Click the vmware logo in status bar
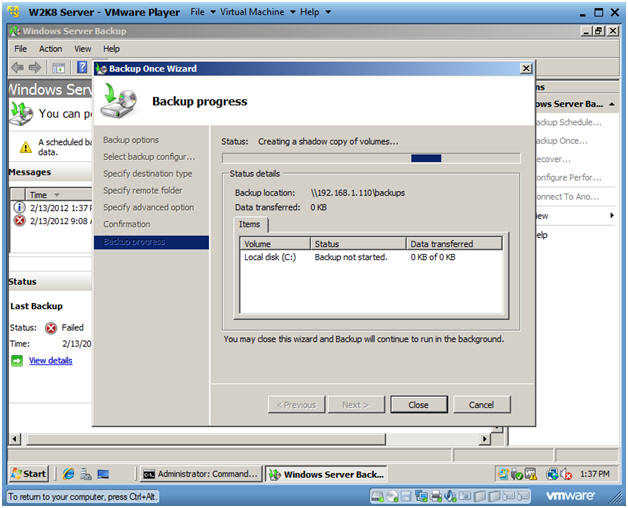The image size is (628, 508). [x=570, y=496]
